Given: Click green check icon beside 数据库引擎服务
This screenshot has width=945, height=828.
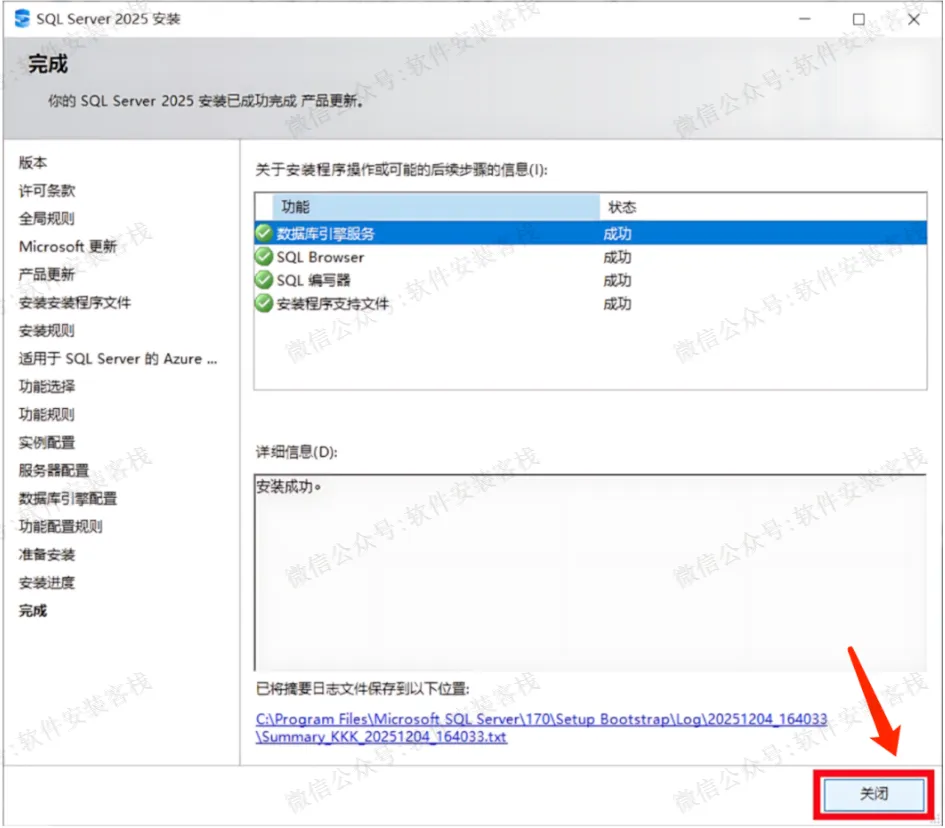Looking at the screenshot, I should click(x=264, y=233).
